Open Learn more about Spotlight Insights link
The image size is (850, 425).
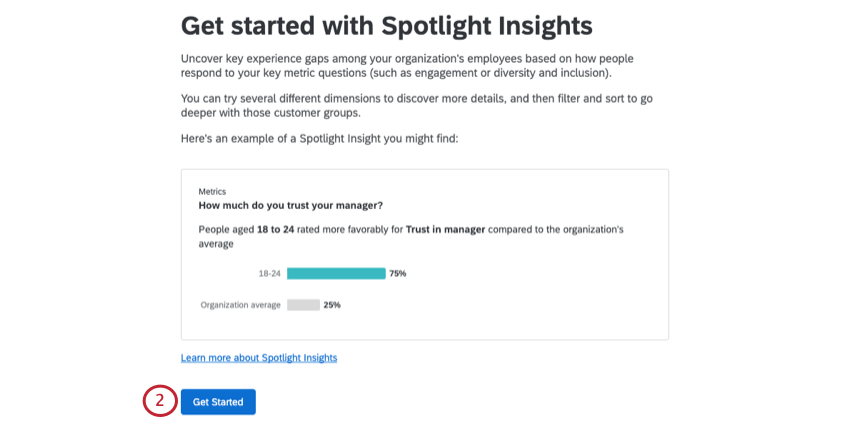[259, 358]
